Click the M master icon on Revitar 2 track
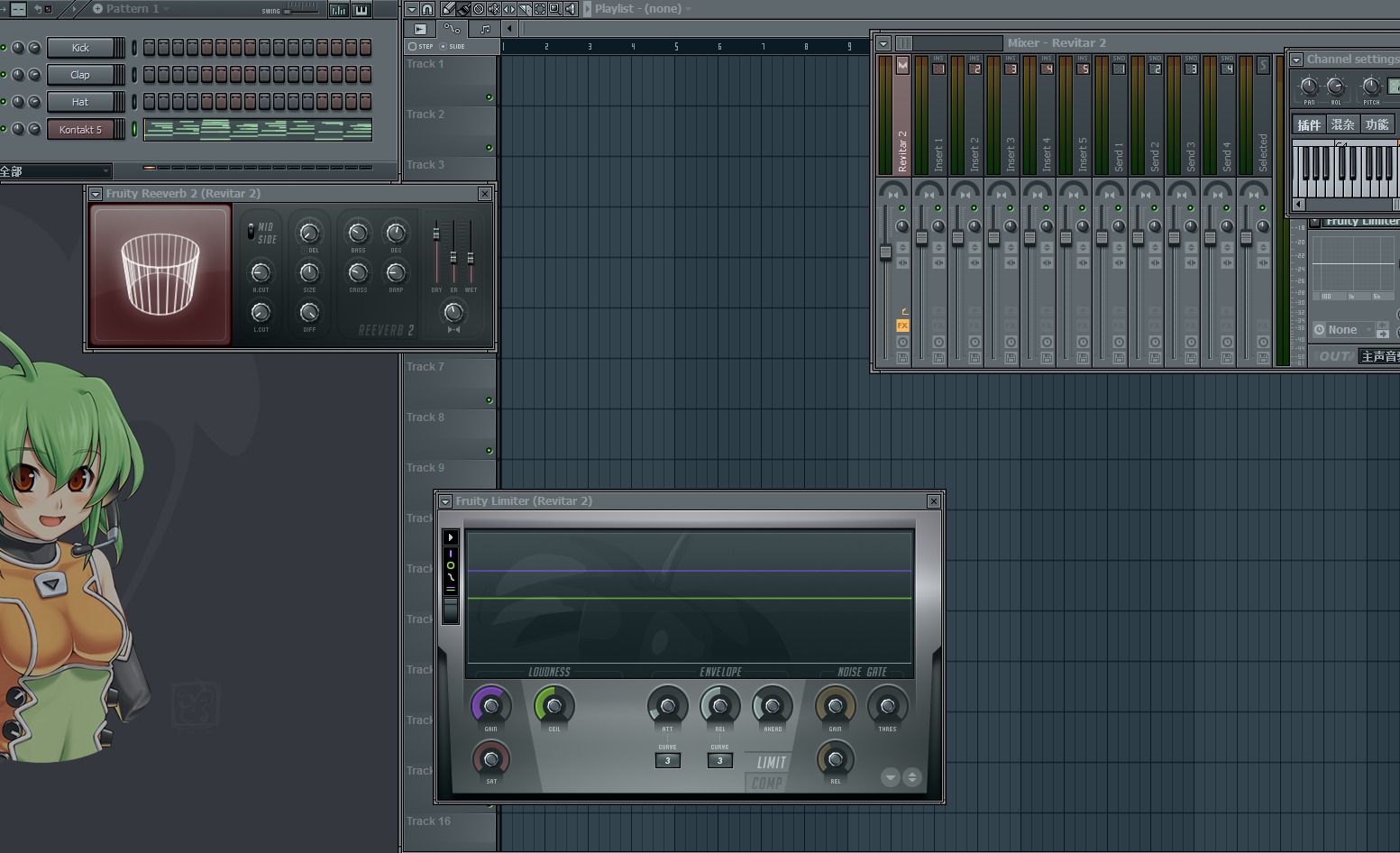This screenshot has height=853, width=1400. (x=902, y=65)
